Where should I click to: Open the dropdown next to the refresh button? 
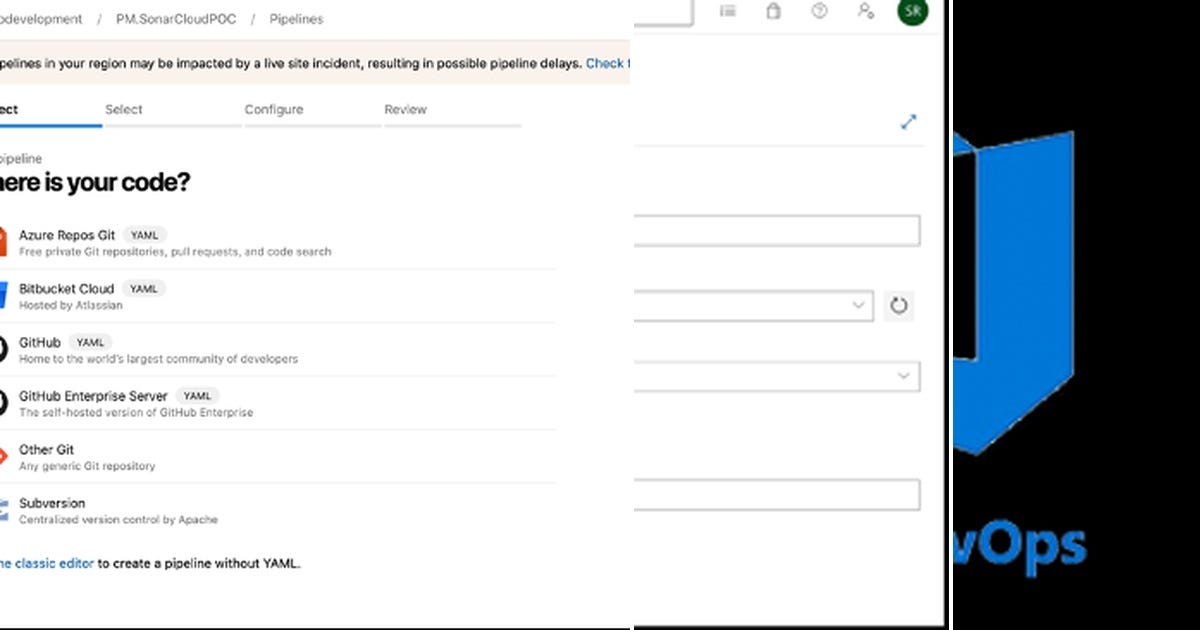click(x=858, y=306)
